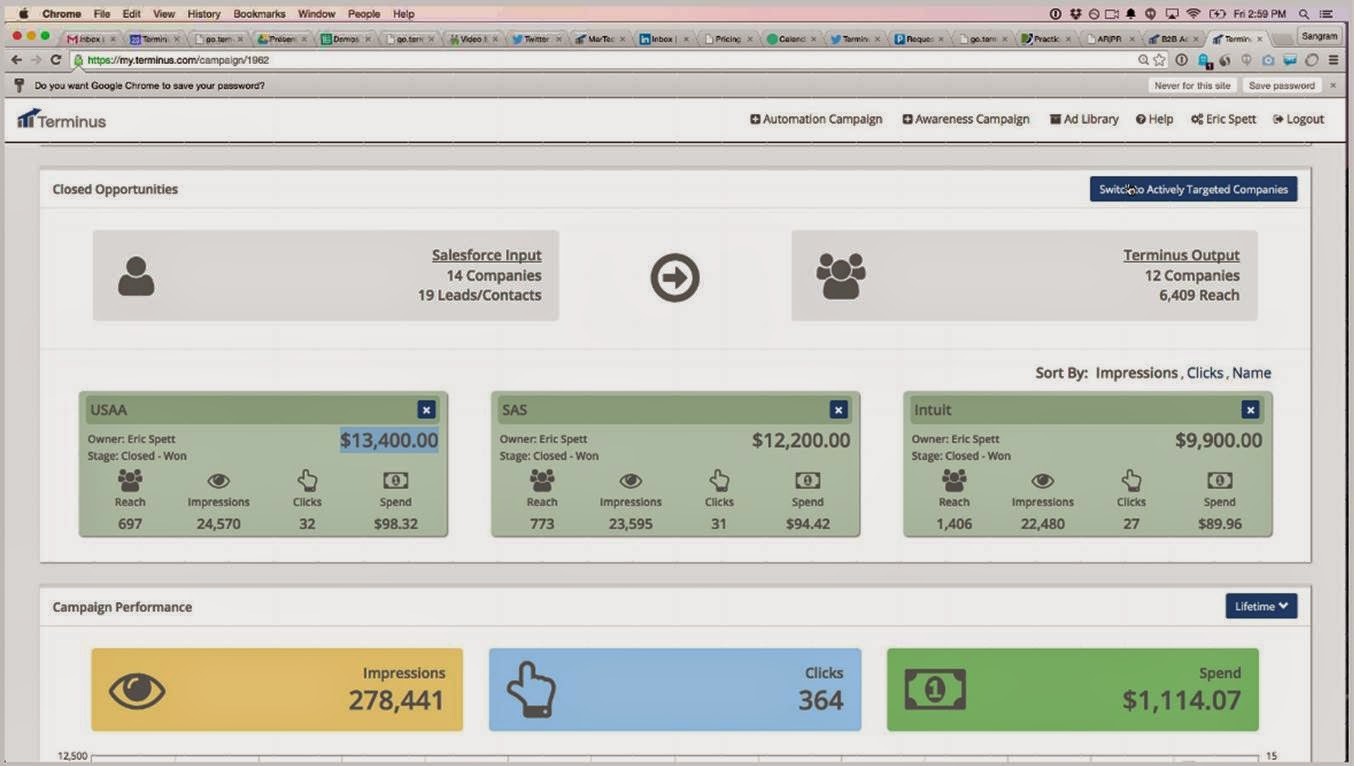Image resolution: width=1354 pixels, height=766 pixels.
Task: Click the Spend money icon on SAS card
Action: click(x=807, y=481)
